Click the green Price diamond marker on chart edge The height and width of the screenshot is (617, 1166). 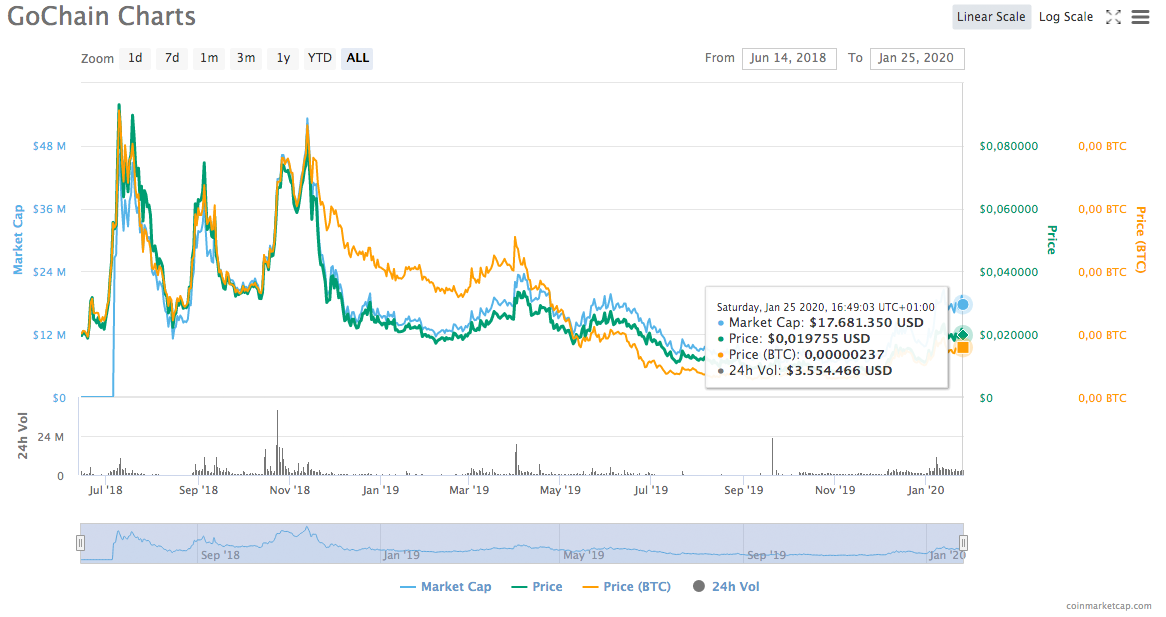point(961,335)
